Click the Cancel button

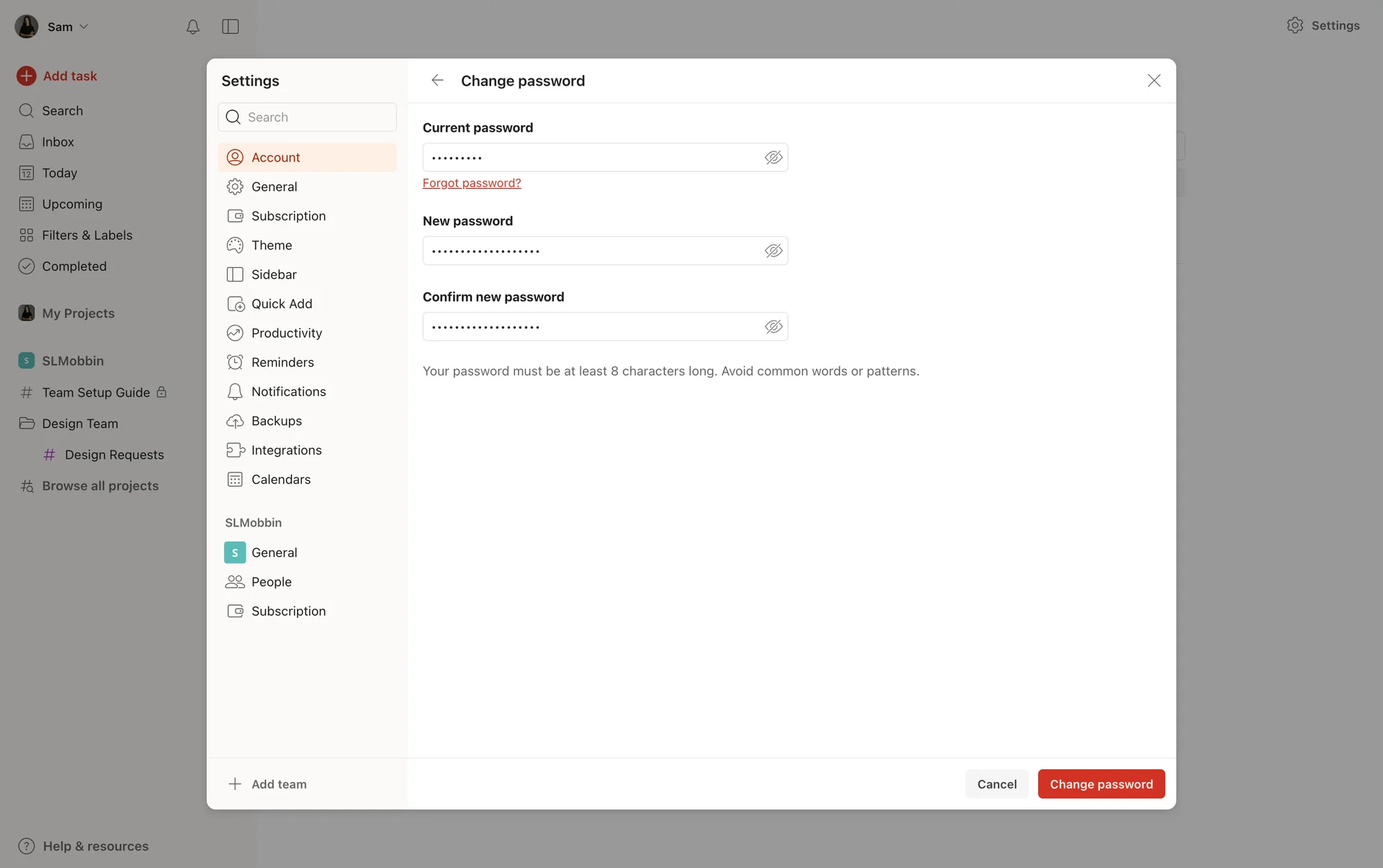(x=996, y=784)
